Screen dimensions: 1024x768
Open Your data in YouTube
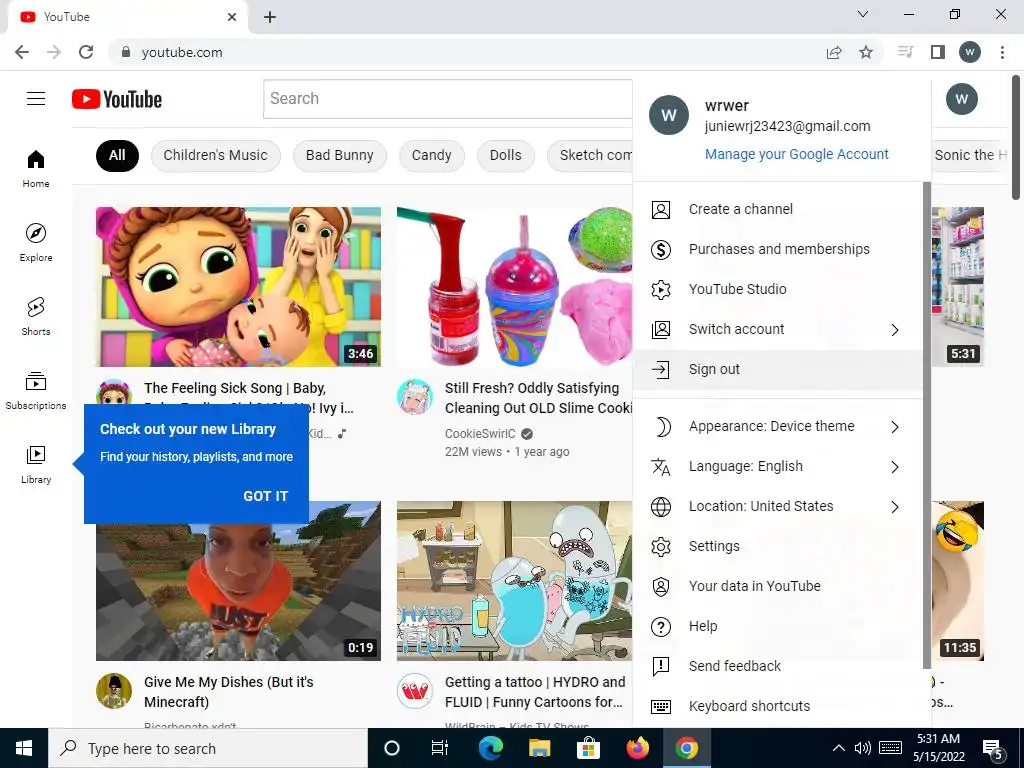[x=778, y=586]
